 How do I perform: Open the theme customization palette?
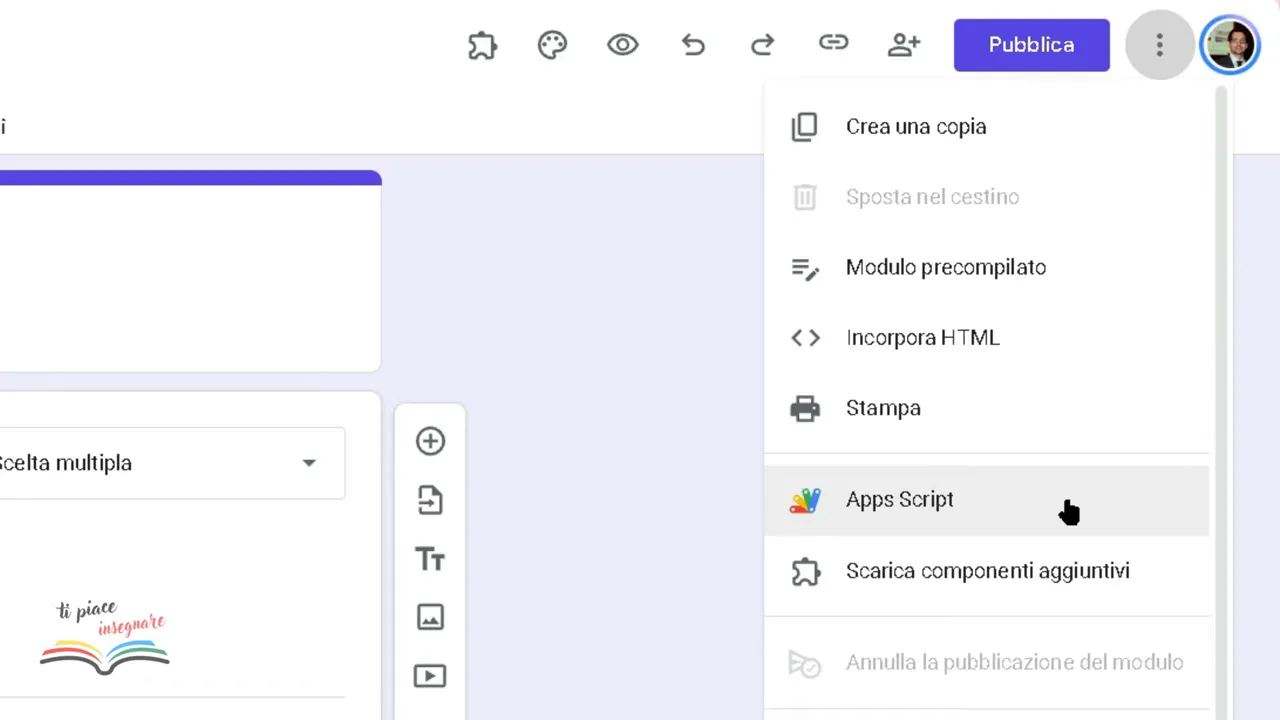click(x=552, y=45)
